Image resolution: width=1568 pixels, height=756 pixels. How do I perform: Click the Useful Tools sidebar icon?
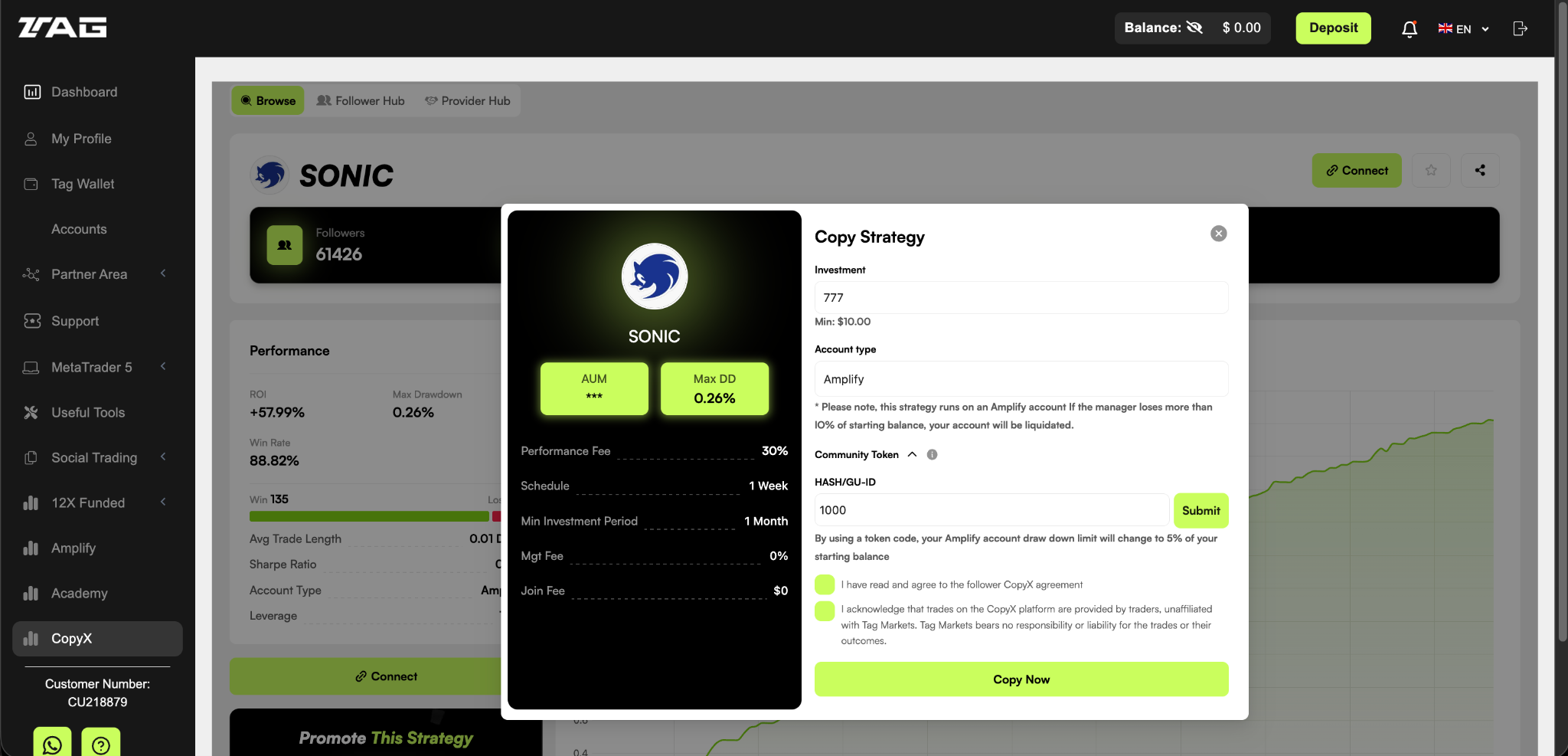[x=31, y=412]
